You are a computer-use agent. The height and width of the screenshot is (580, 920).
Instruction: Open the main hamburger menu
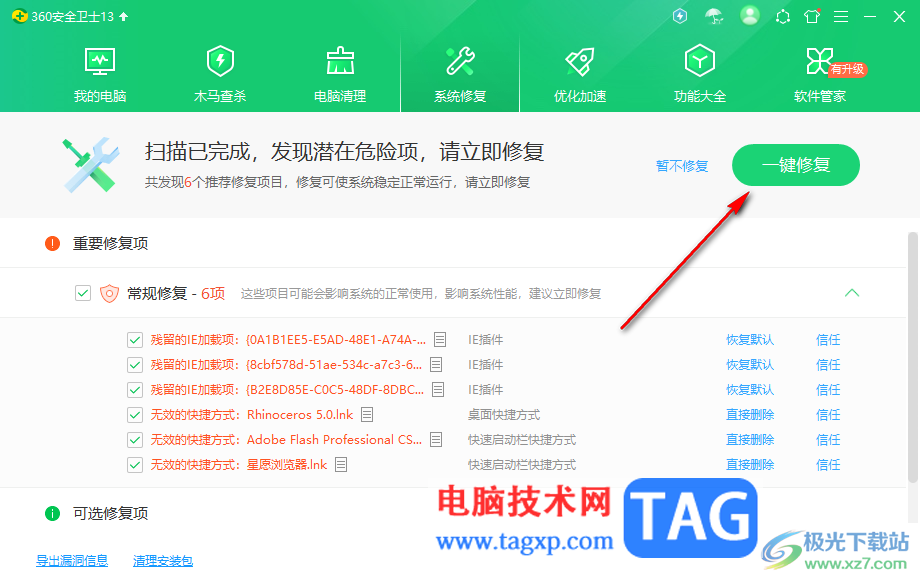(841, 16)
